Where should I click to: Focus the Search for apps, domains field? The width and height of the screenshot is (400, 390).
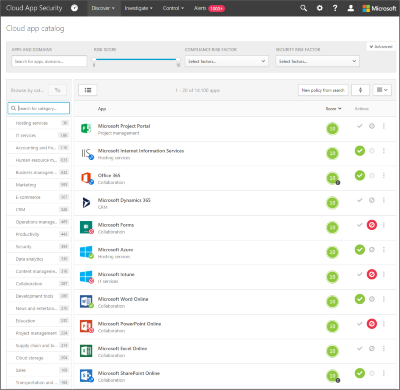(x=49, y=61)
